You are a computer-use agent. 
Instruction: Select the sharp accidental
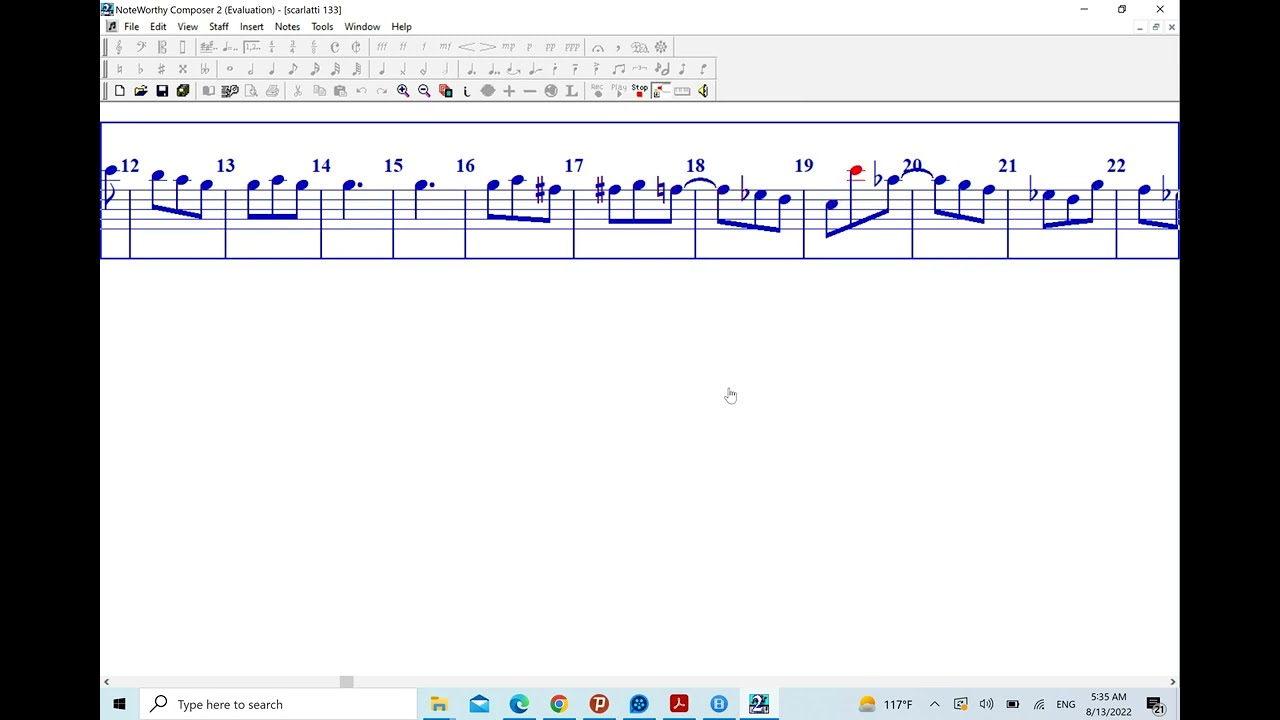point(161,69)
